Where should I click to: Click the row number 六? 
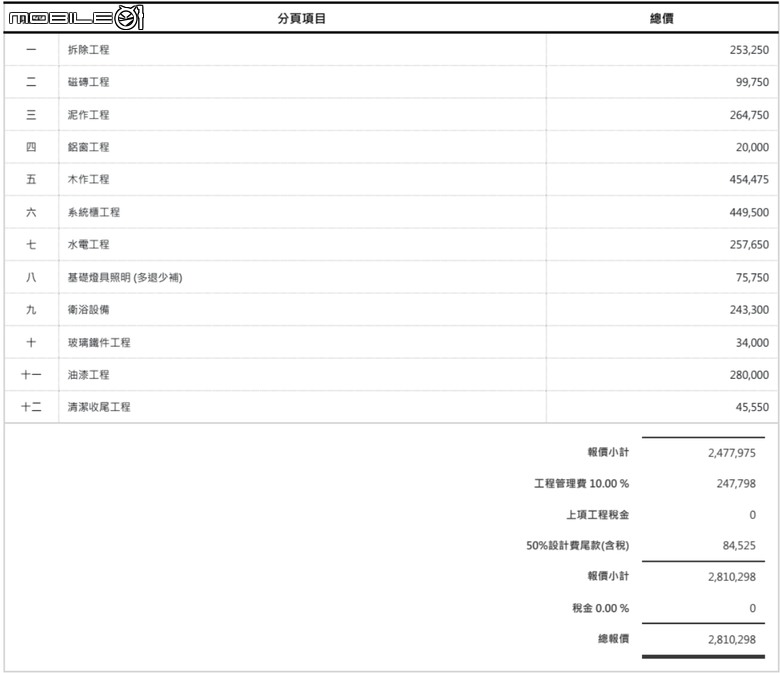31,212
